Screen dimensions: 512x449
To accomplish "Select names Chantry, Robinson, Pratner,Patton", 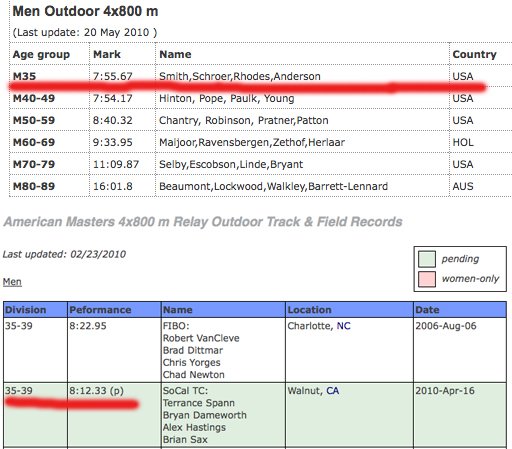I will (x=244, y=120).
